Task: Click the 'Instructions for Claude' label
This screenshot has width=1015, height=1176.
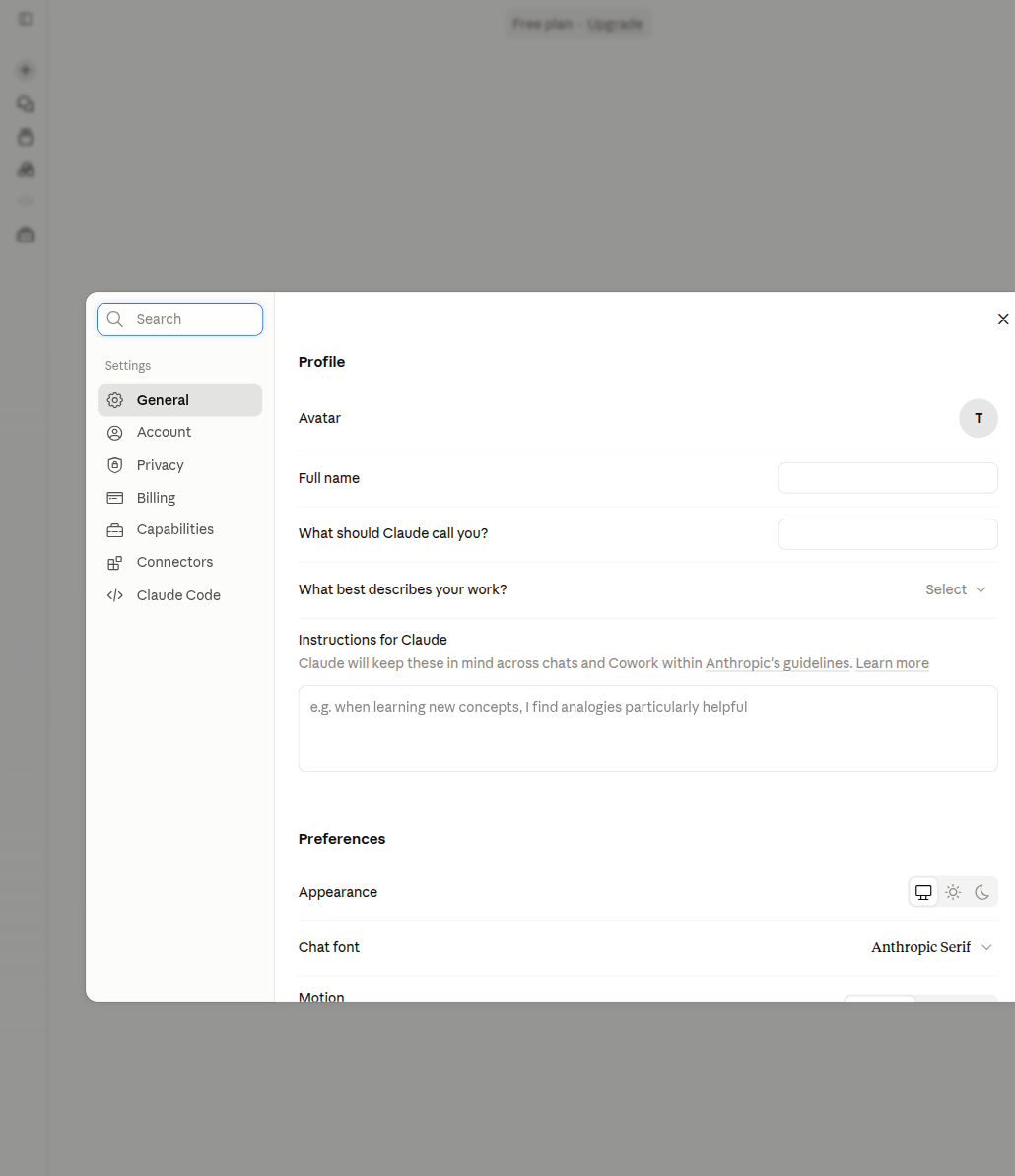Action: 372,640
